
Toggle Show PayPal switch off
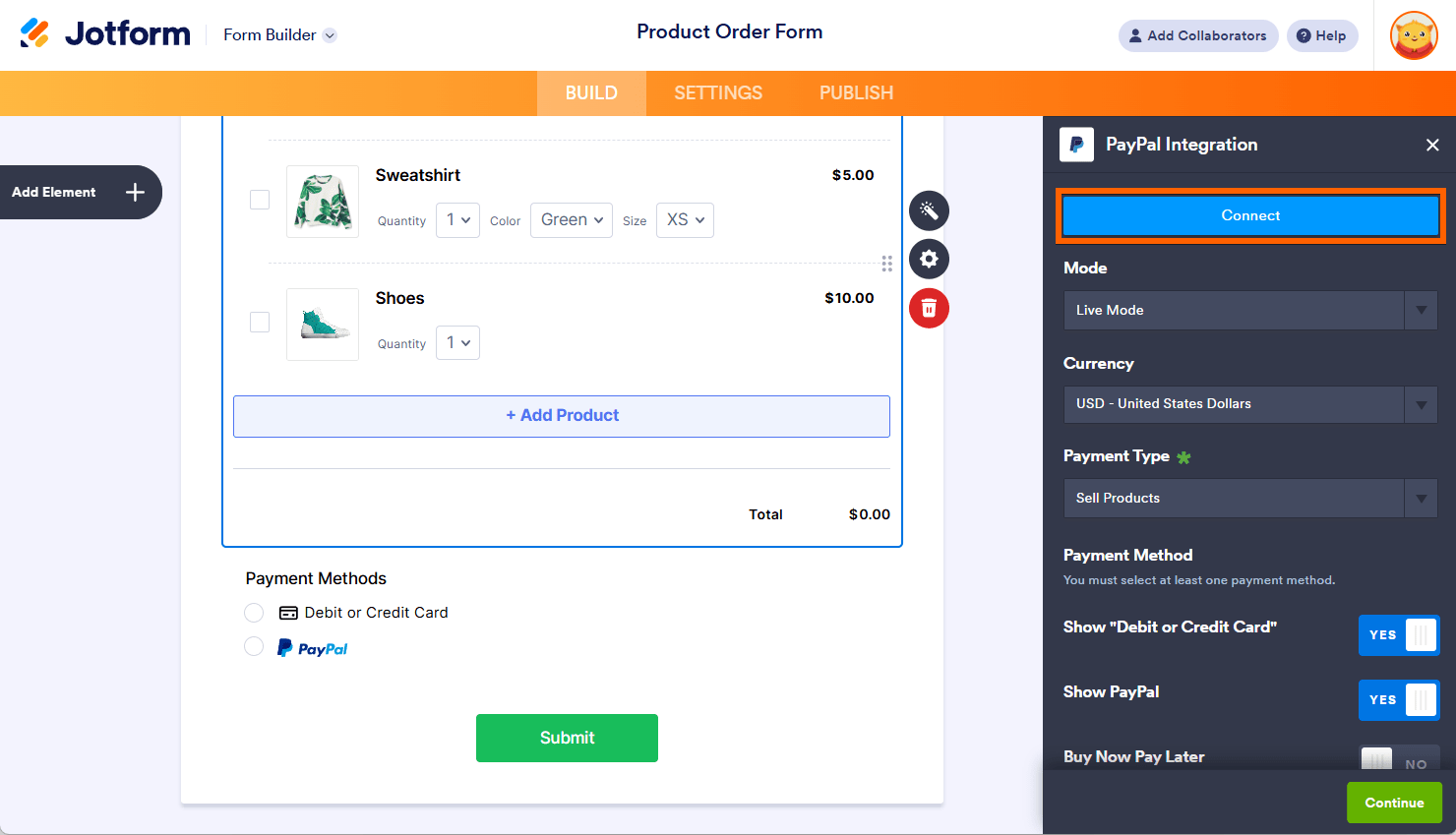(x=1399, y=700)
